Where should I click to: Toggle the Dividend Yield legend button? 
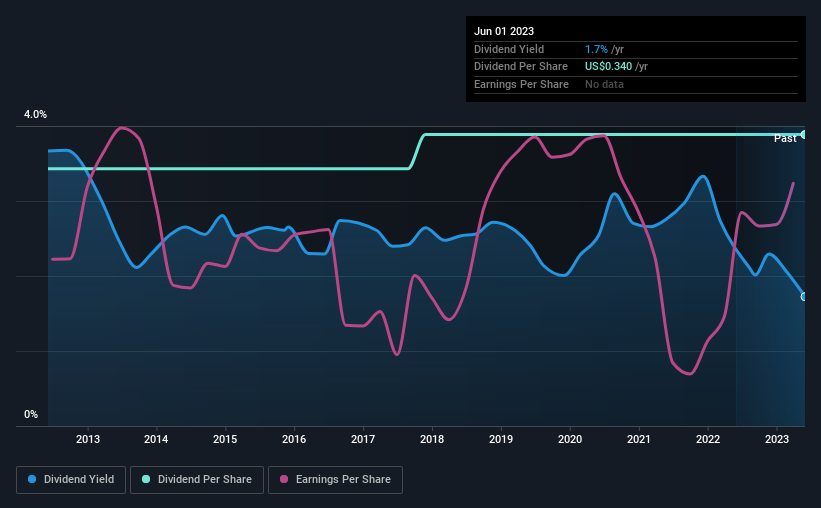pyautogui.click(x=71, y=480)
